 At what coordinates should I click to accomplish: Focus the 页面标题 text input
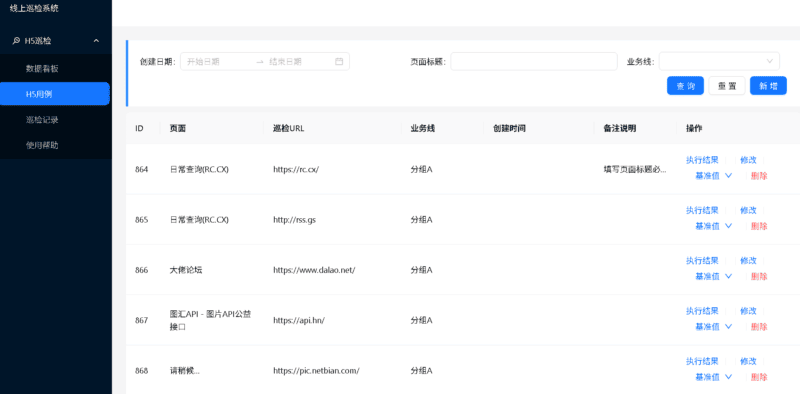[x=534, y=61]
